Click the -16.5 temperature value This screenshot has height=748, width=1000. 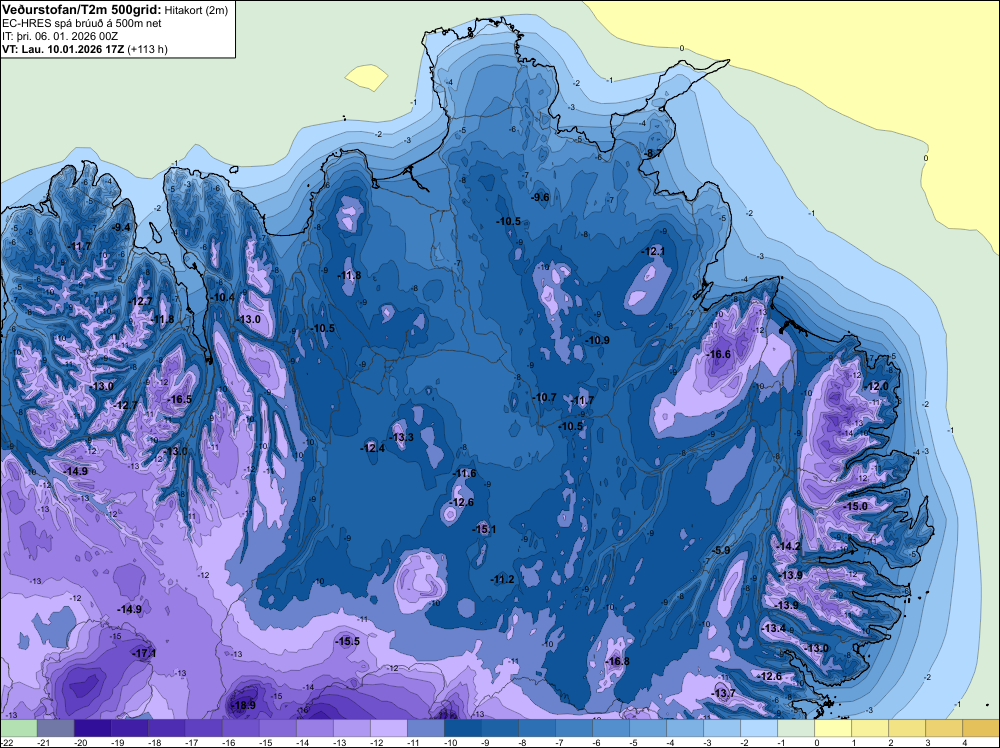click(179, 399)
